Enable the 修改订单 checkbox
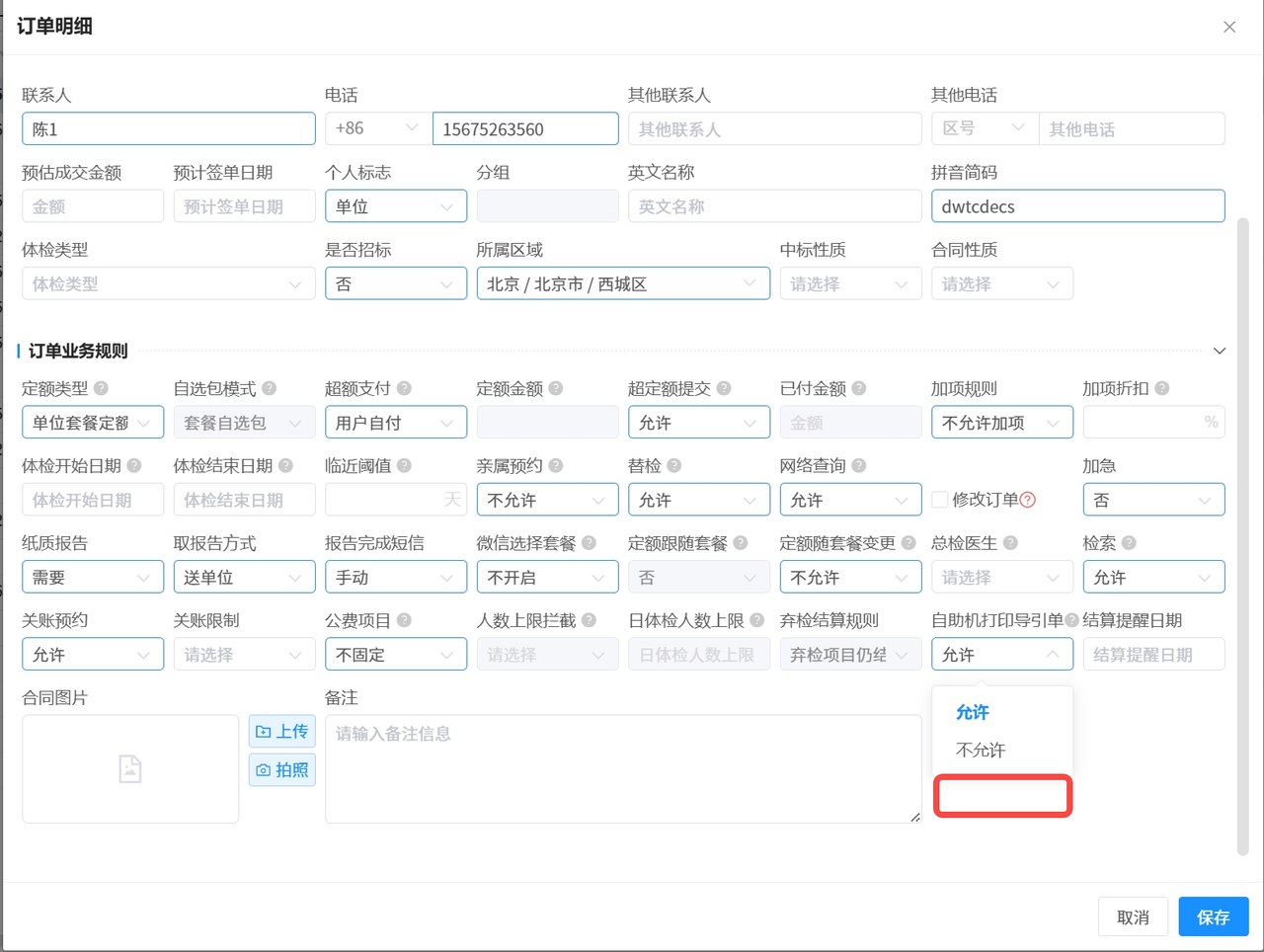Screen dimensions: 1264x952 940,500
